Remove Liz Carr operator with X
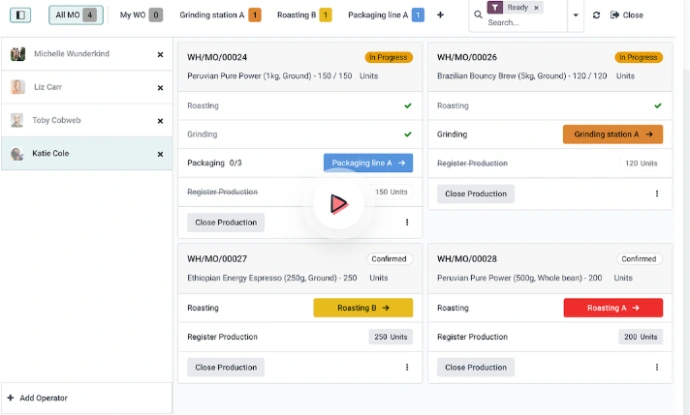 tap(160, 88)
